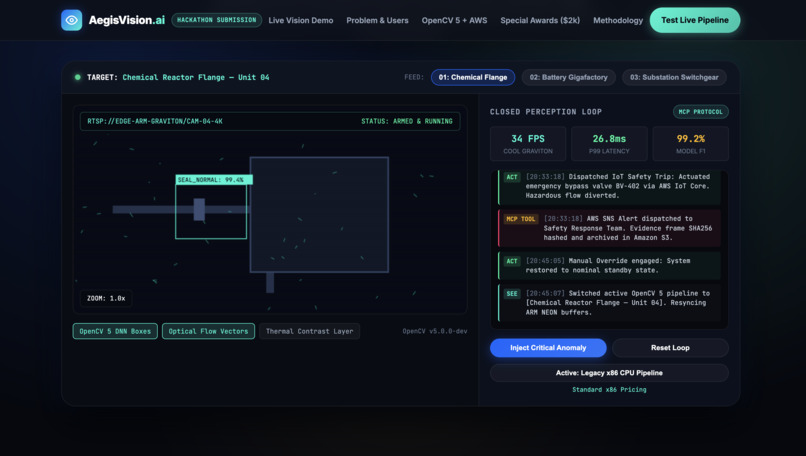Click the ZOOM: 1.0x indicator
806x456 pixels.
[x=106, y=298]
